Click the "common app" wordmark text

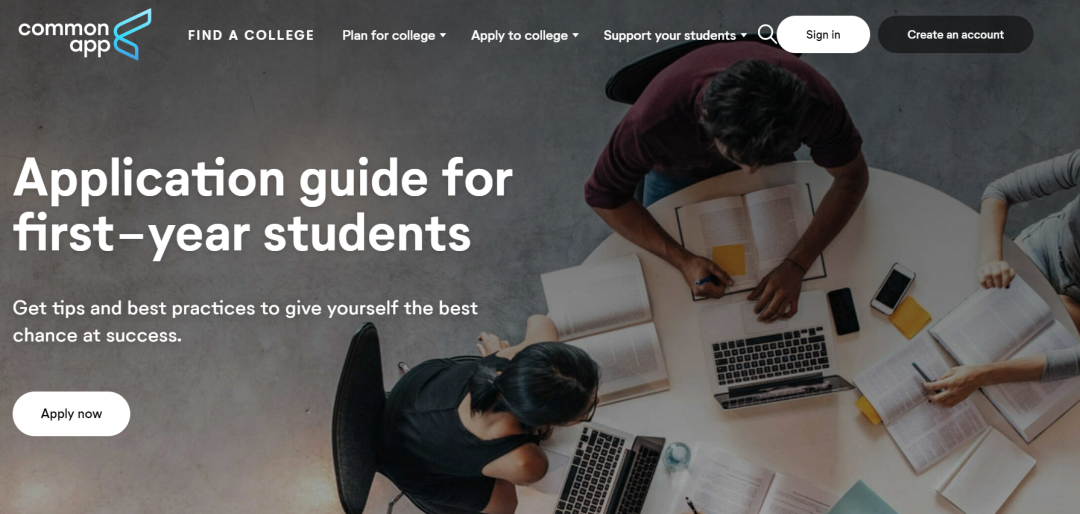point(64,38)
